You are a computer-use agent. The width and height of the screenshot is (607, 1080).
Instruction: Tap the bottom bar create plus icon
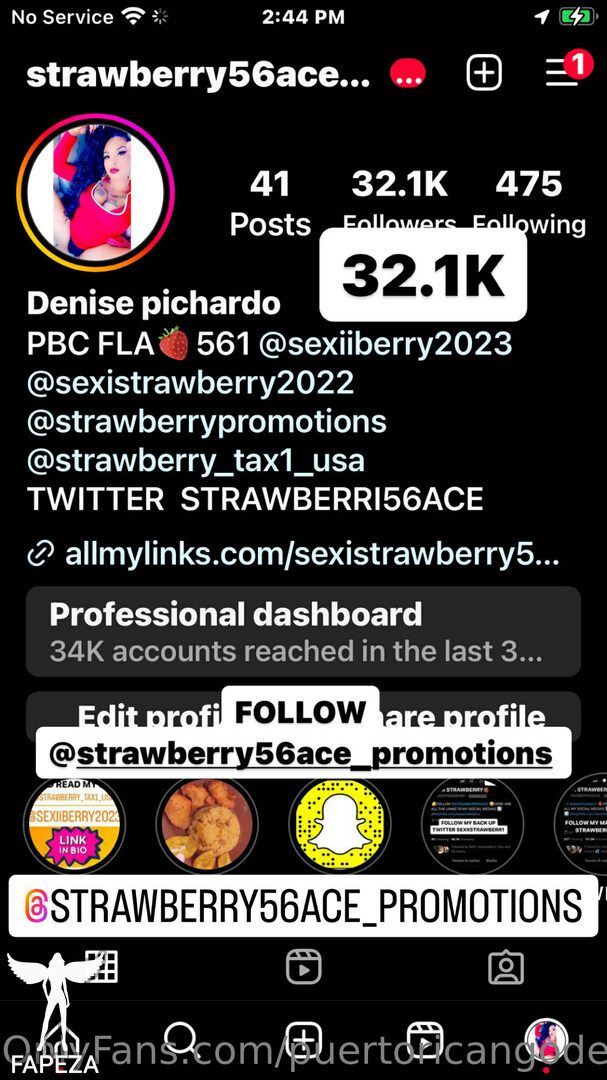point(303,1040)
